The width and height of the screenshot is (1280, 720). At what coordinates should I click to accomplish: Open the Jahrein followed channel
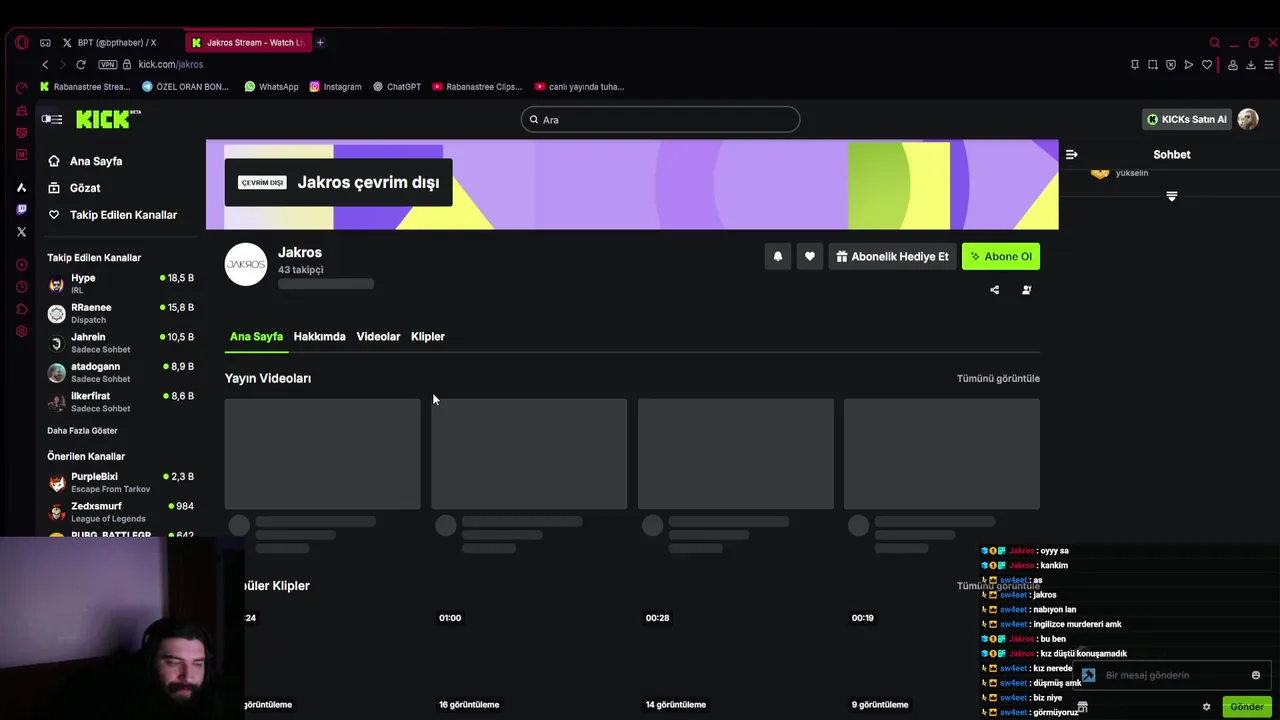pos(120,343)
